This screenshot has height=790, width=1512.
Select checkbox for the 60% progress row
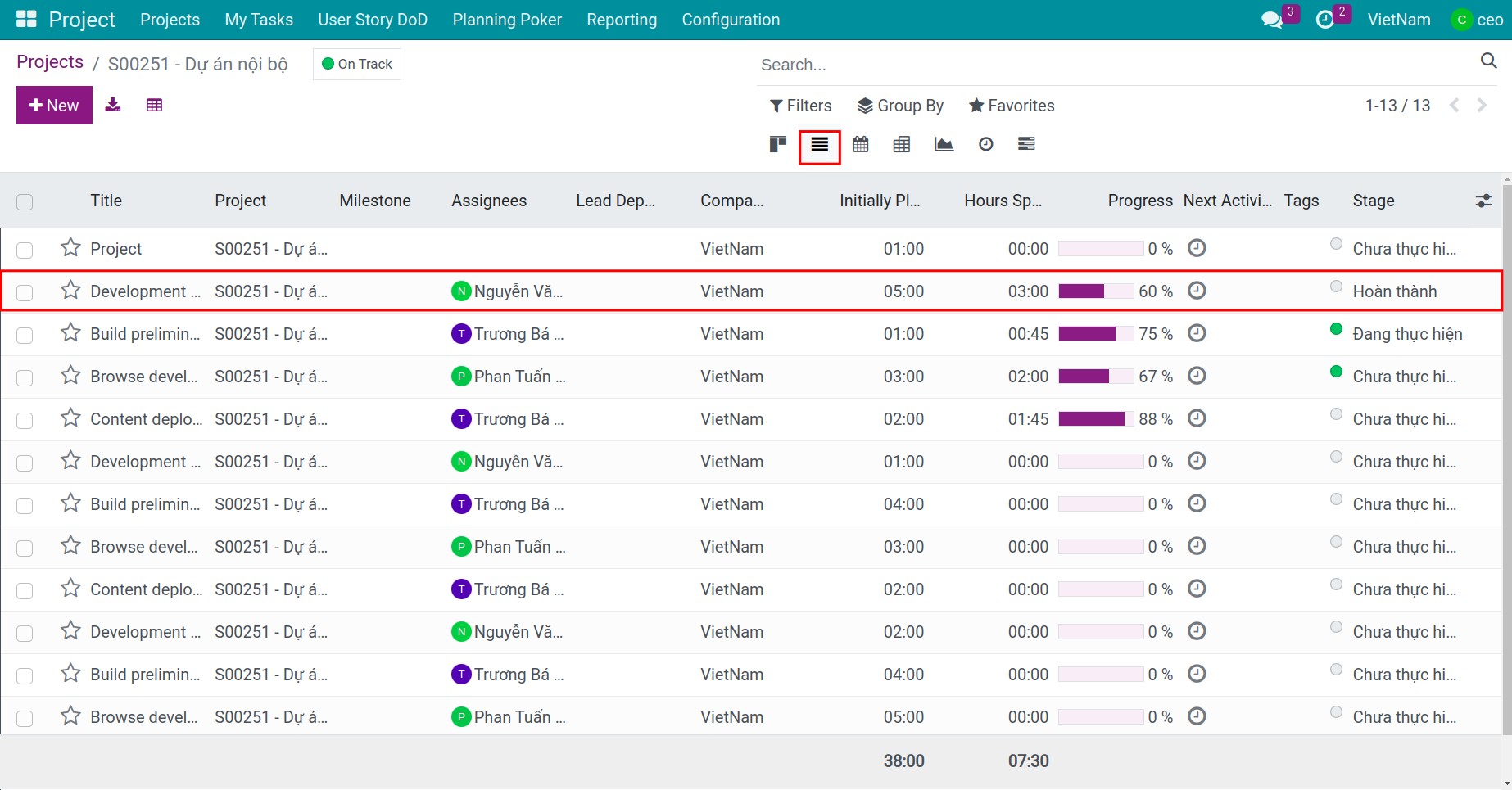25,292
